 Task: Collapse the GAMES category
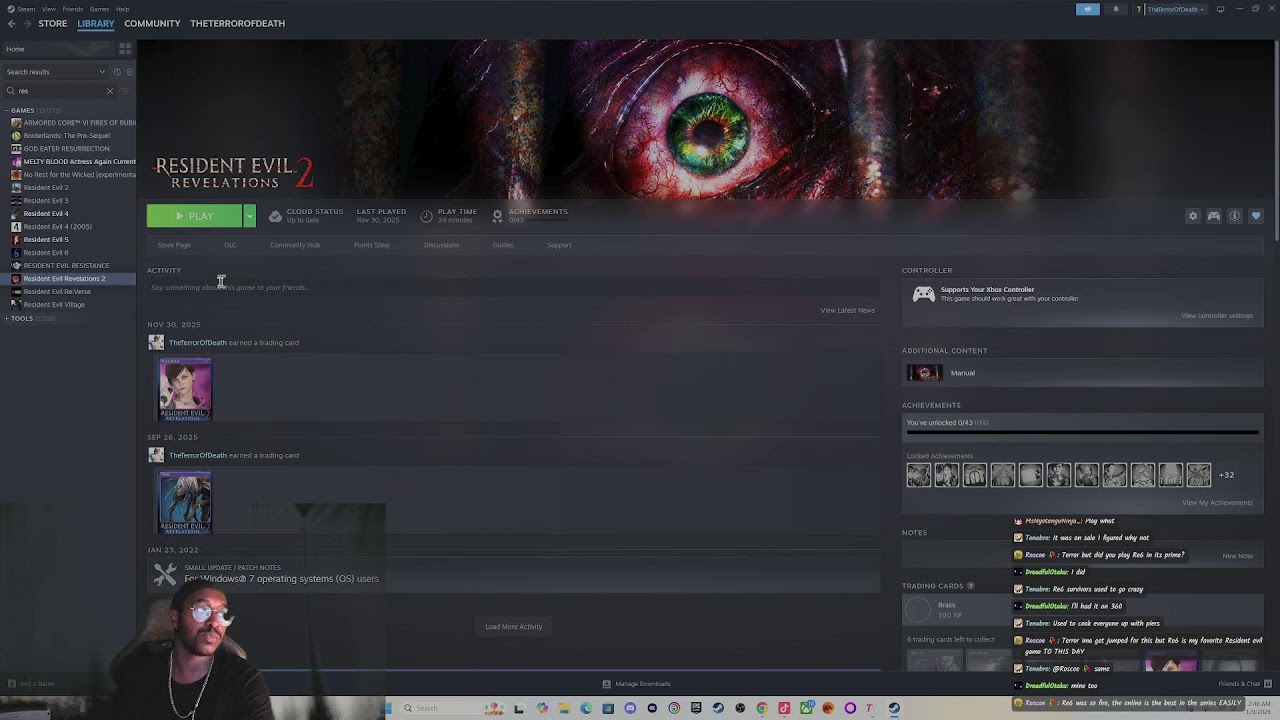6,110
